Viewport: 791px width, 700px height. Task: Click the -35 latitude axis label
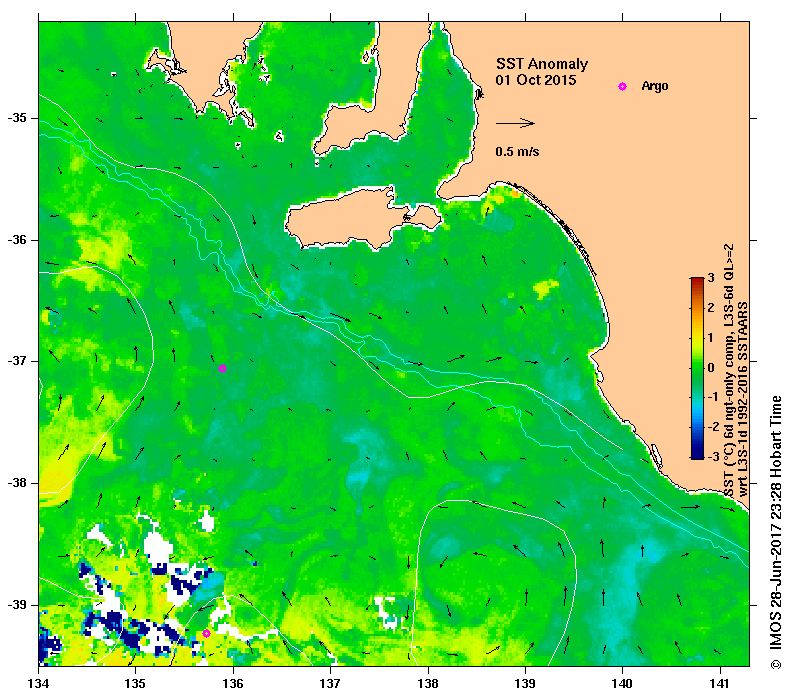pos(16,118)
